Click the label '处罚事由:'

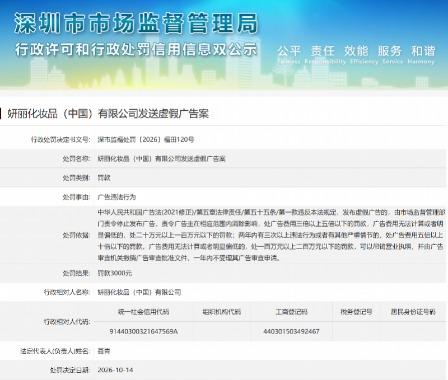(x=76, y=197)
